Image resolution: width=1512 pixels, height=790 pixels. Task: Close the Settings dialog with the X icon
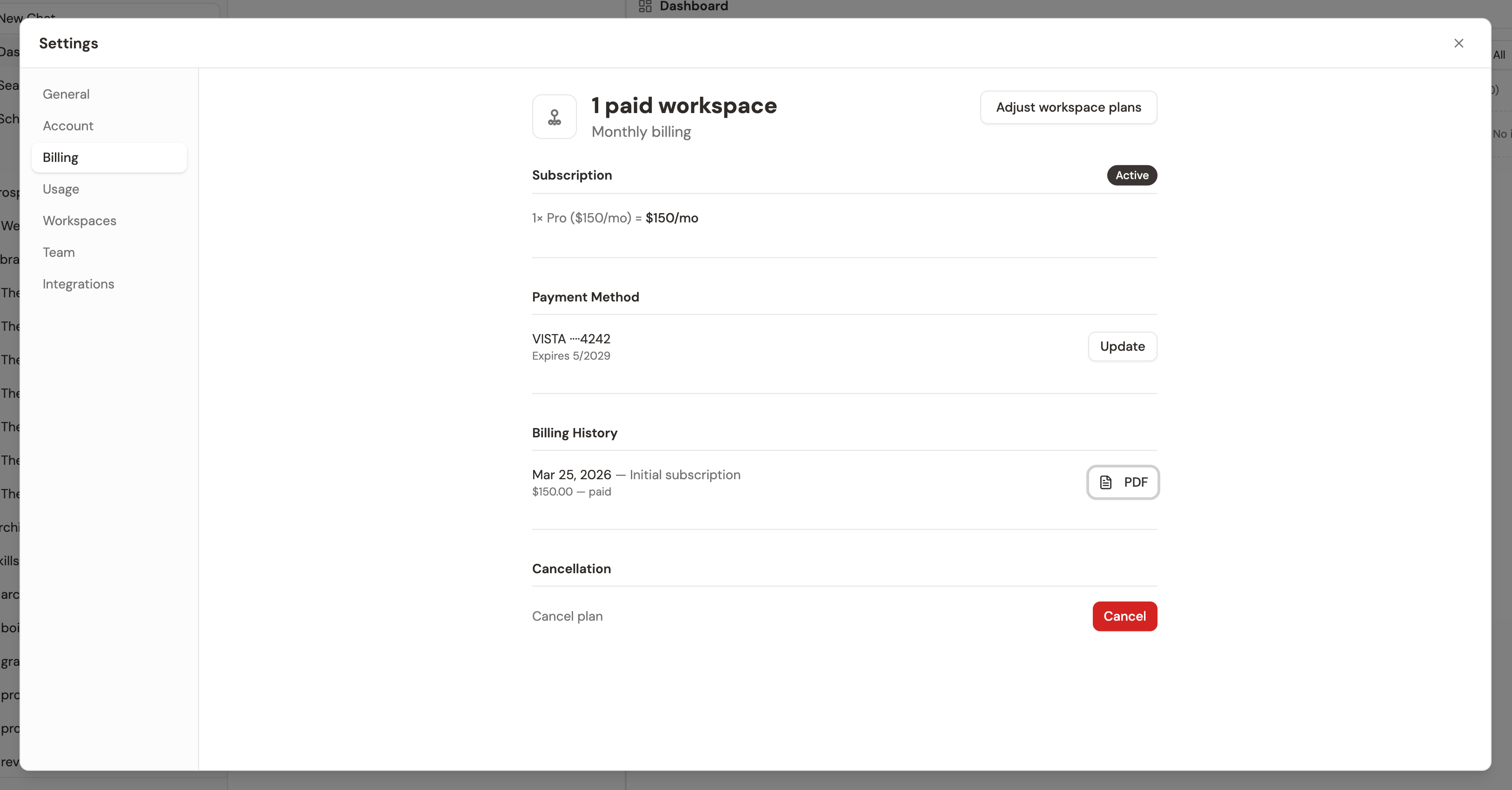(x=1458, y=43)
